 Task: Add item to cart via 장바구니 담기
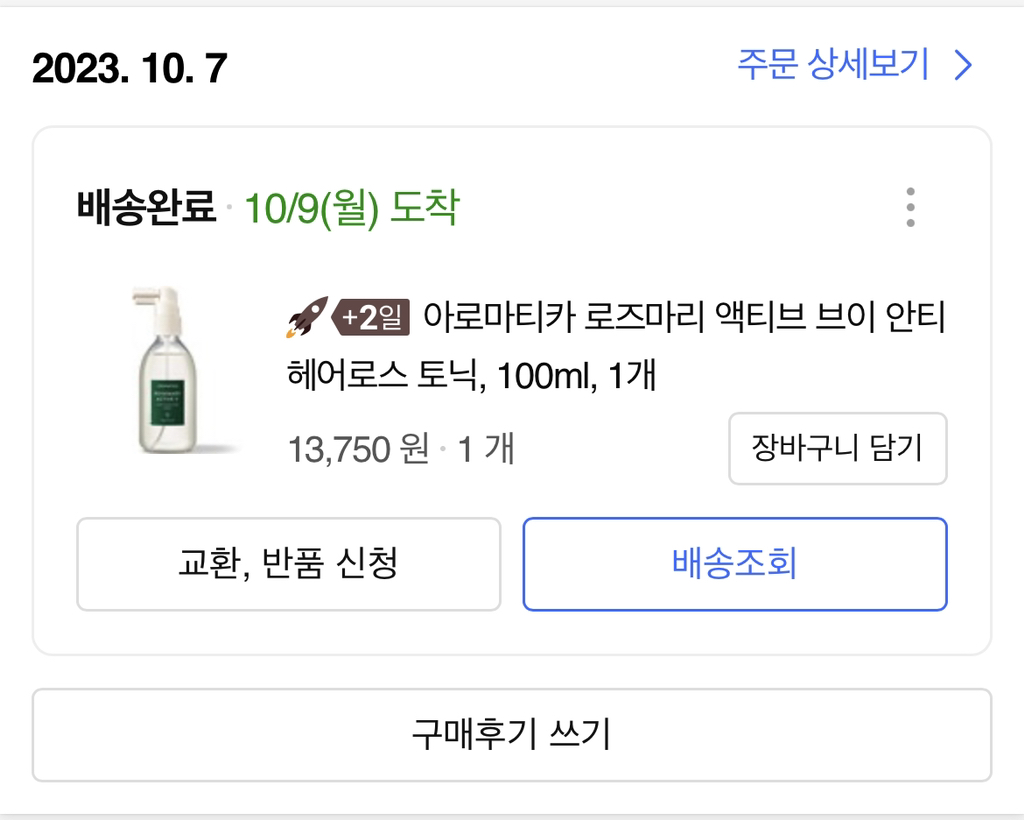click(838, 449)
